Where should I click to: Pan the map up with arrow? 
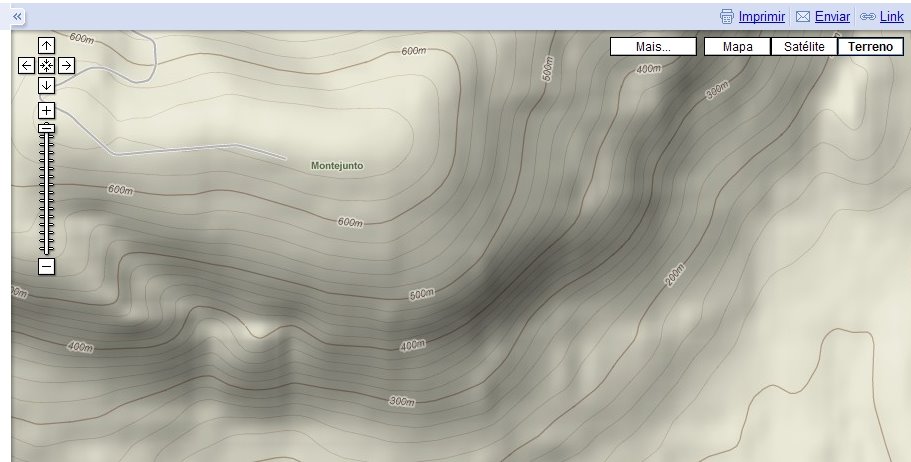pos(46,45)
